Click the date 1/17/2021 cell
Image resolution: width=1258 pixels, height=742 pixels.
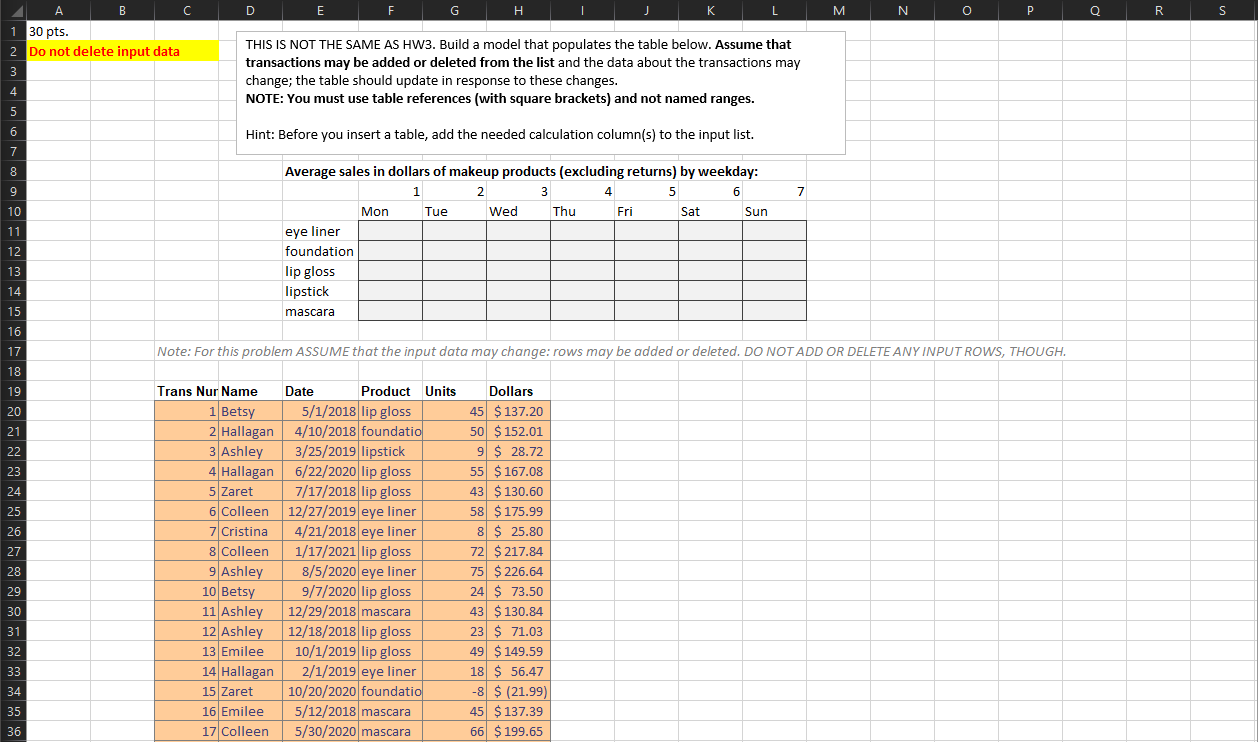coord(320,551)
